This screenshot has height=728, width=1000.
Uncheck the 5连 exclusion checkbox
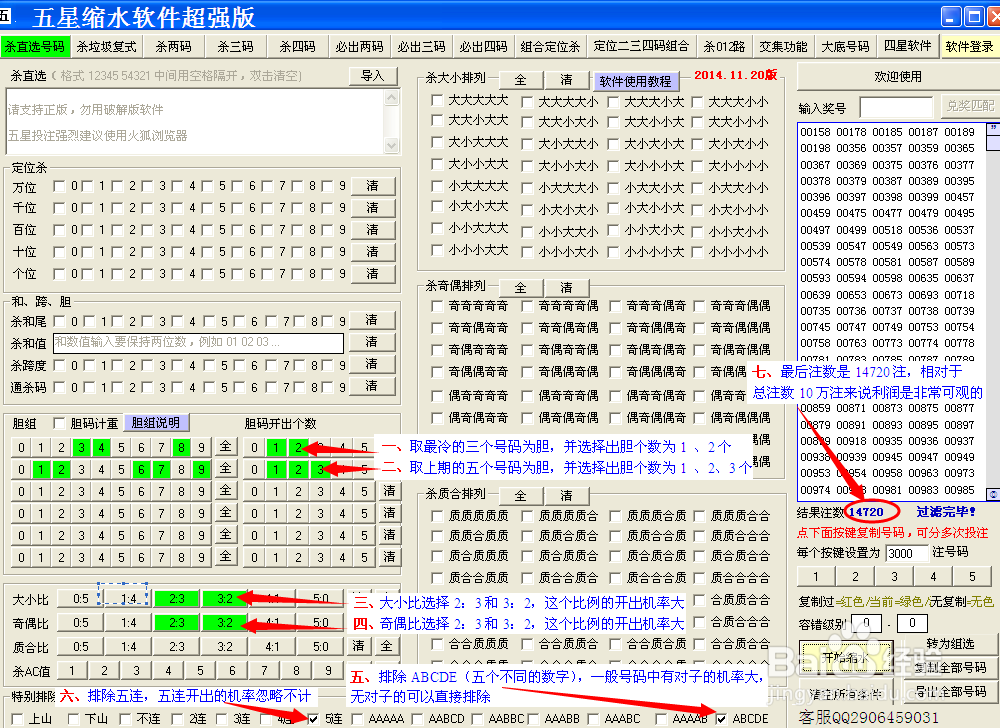tap(313, 720)
